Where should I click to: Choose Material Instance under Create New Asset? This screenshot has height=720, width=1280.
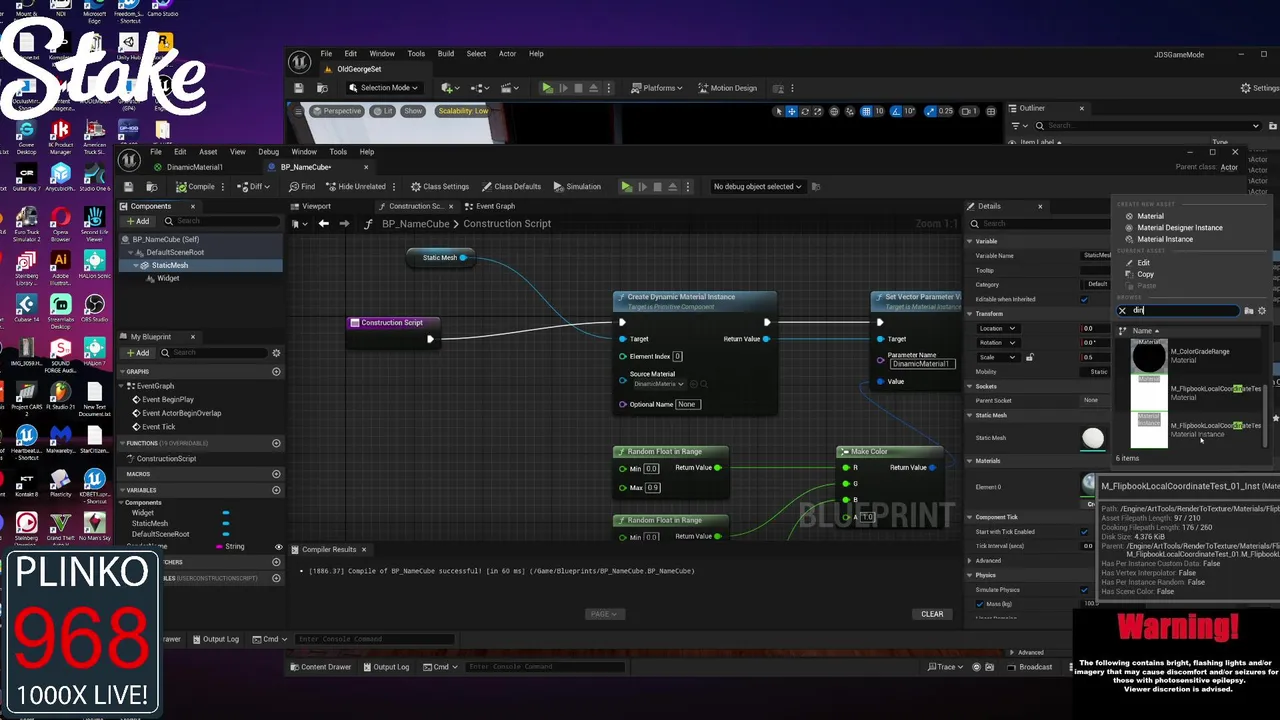pos(1164,239)
